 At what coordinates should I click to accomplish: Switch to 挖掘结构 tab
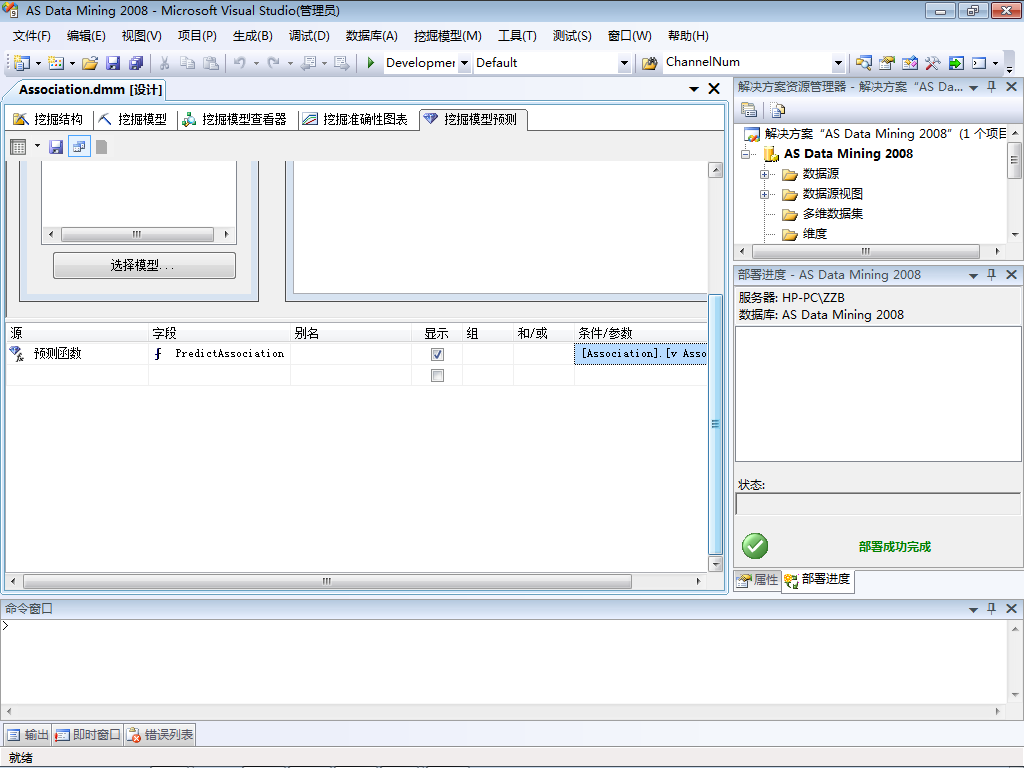[48, 119]
